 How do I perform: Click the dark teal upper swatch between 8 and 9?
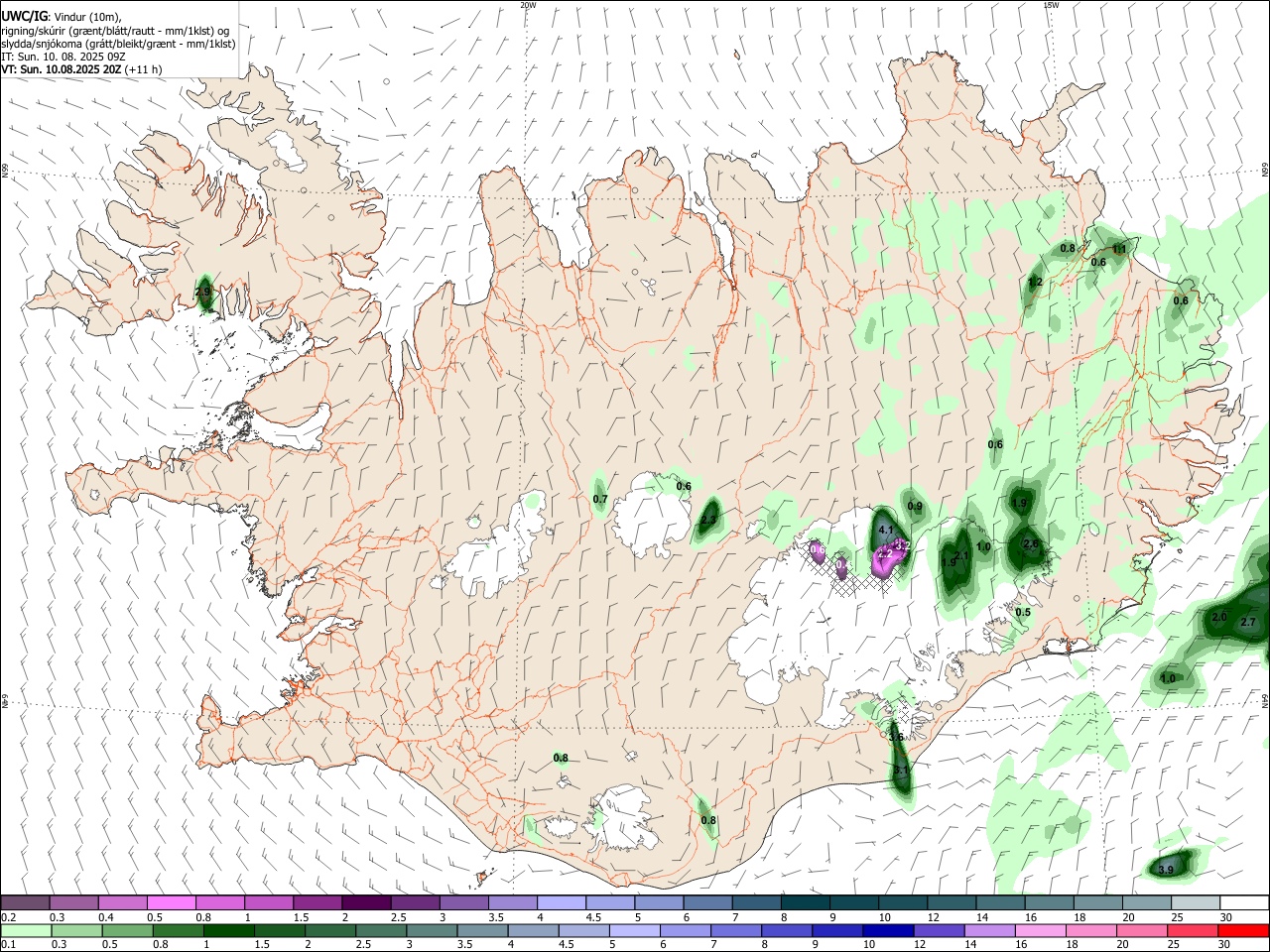[x=805, y=902]
